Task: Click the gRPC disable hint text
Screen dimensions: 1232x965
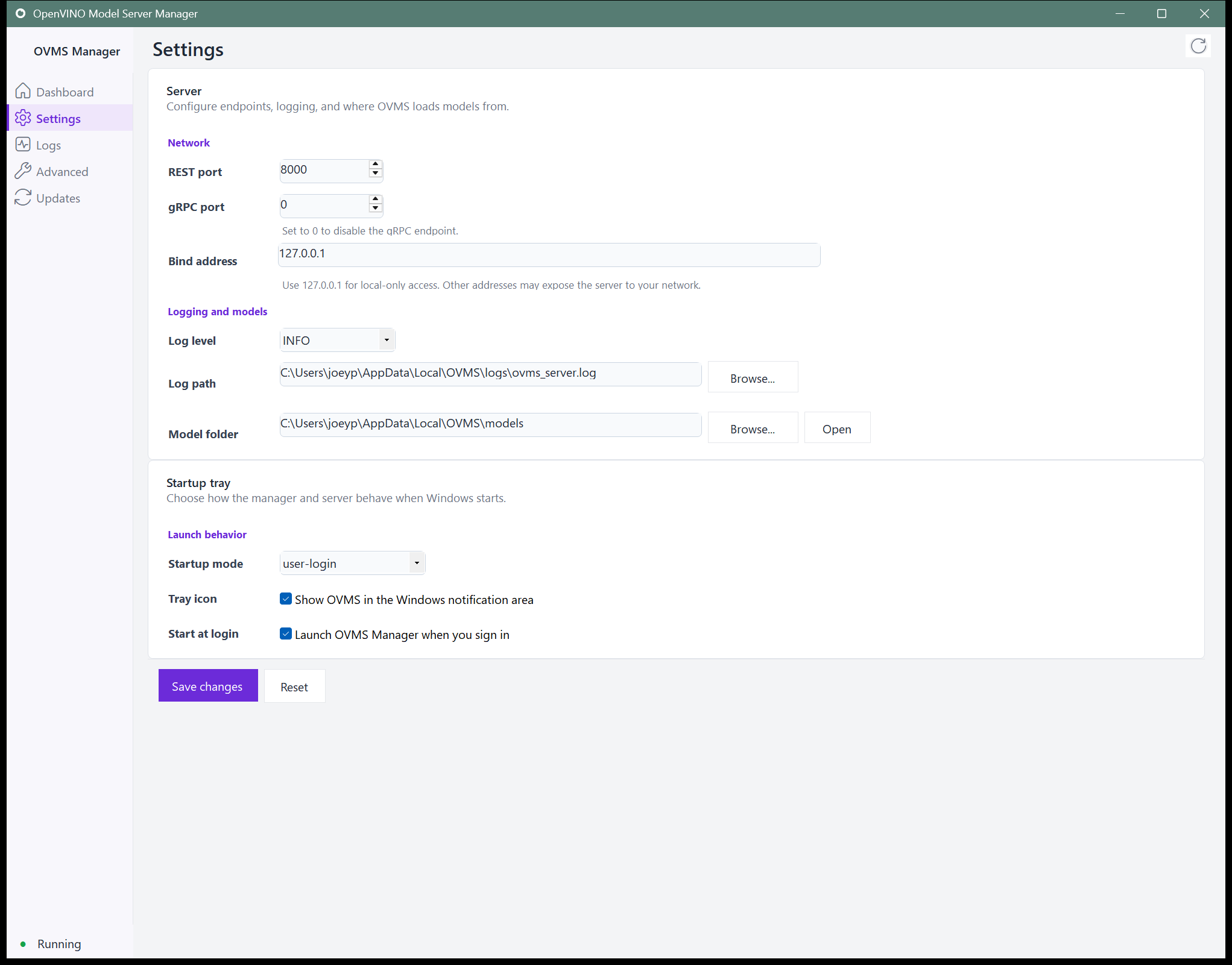Action: pos(370,231)
